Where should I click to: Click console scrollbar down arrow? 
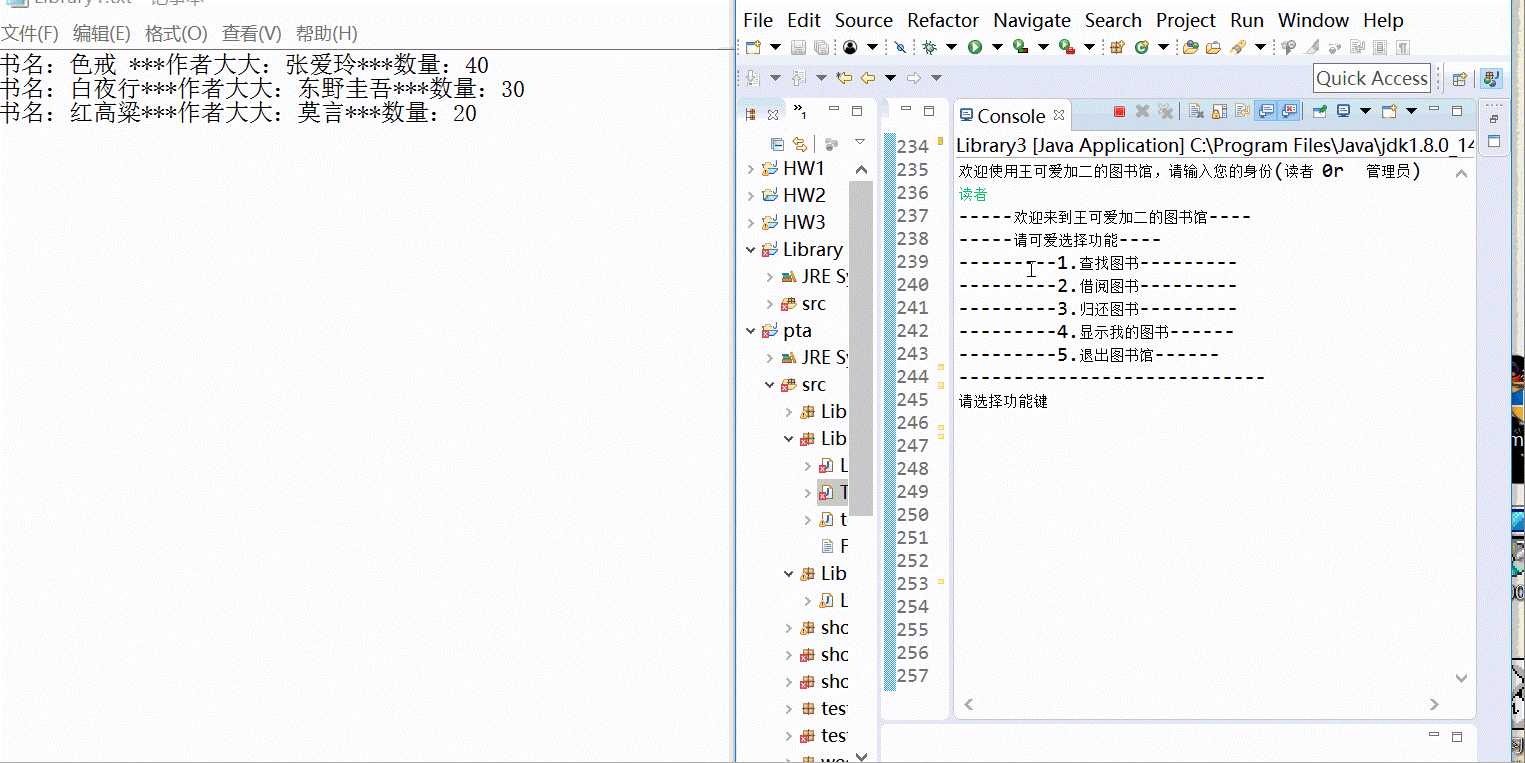(1461, 678)
